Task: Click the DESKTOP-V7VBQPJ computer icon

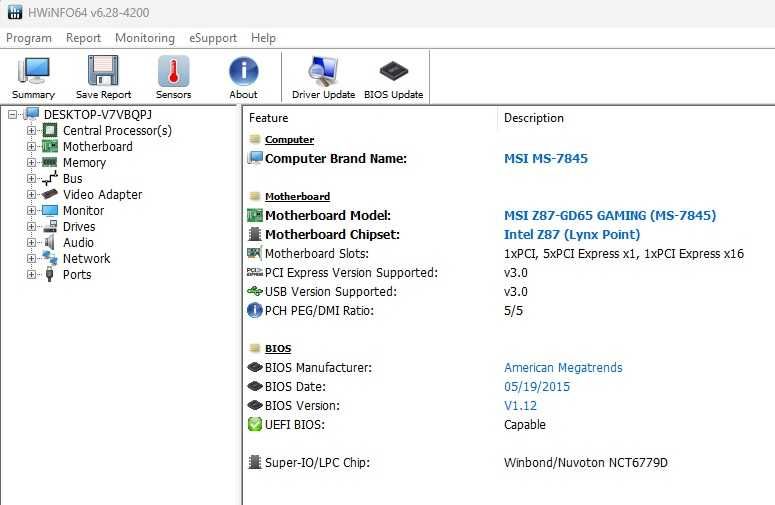Action: pyautogui.click(x=31, y=114)
